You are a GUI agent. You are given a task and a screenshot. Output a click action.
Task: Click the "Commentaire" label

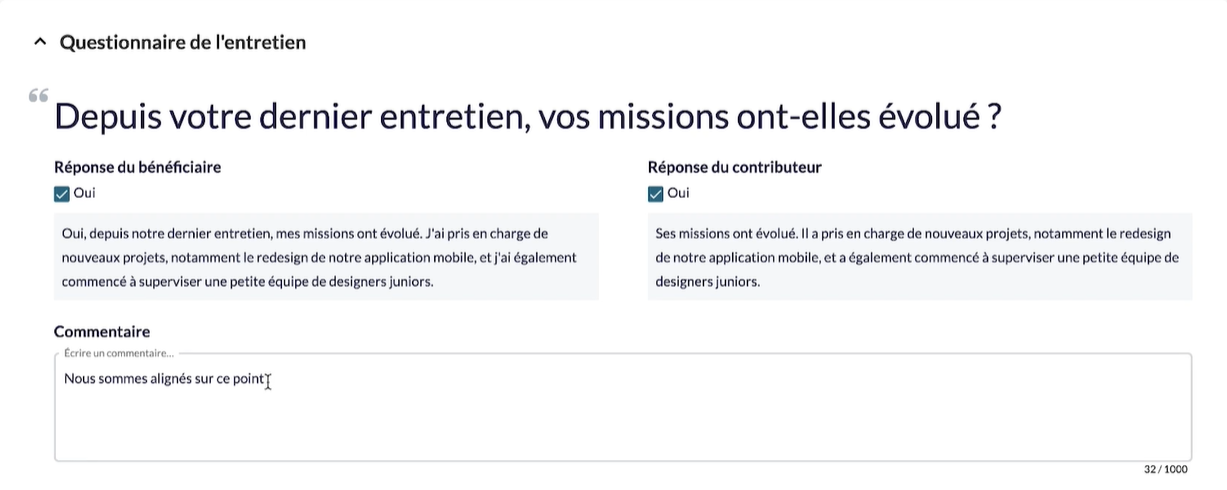click(x=102, y=331)
